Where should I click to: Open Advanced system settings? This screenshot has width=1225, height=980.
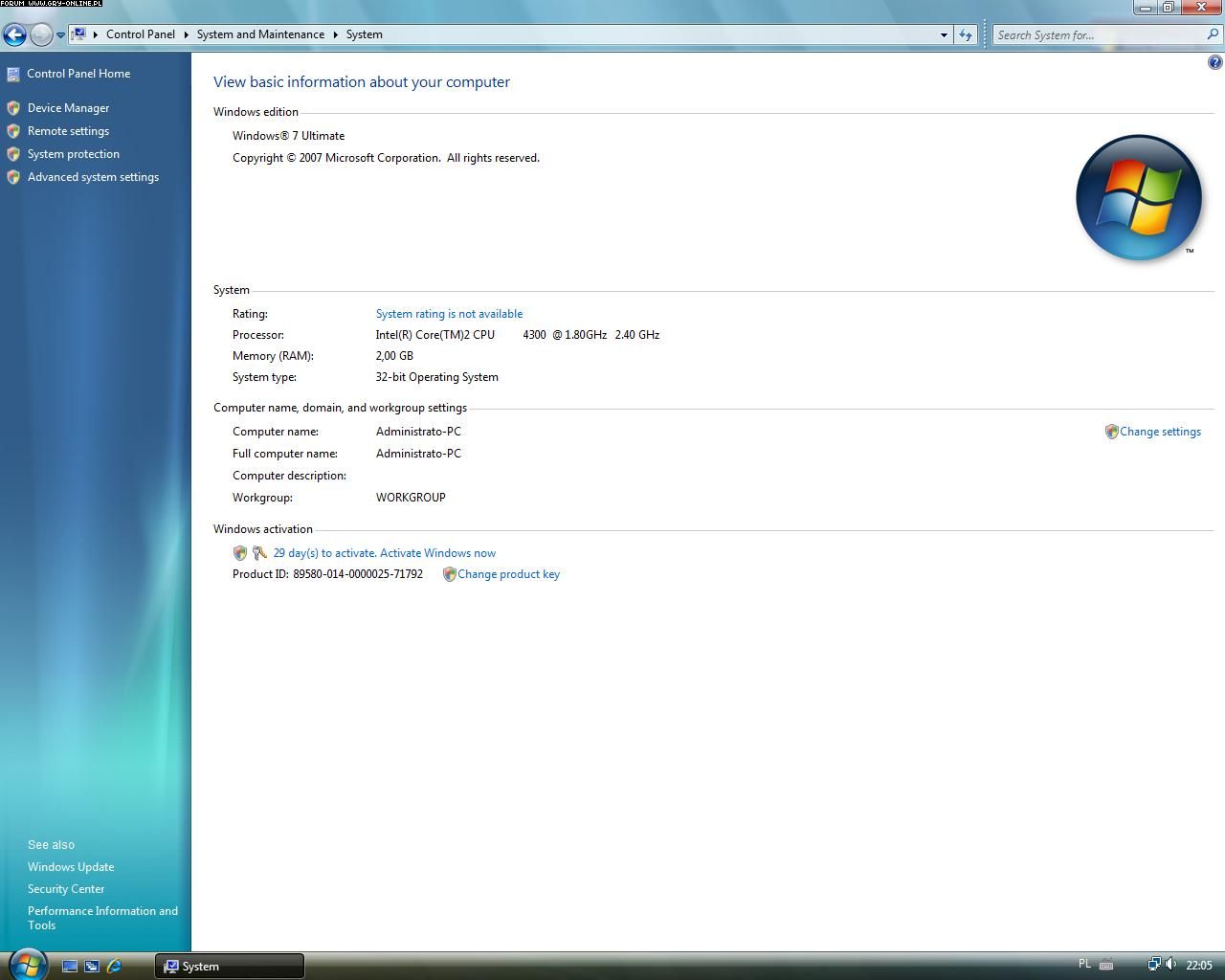coord(93,177)
